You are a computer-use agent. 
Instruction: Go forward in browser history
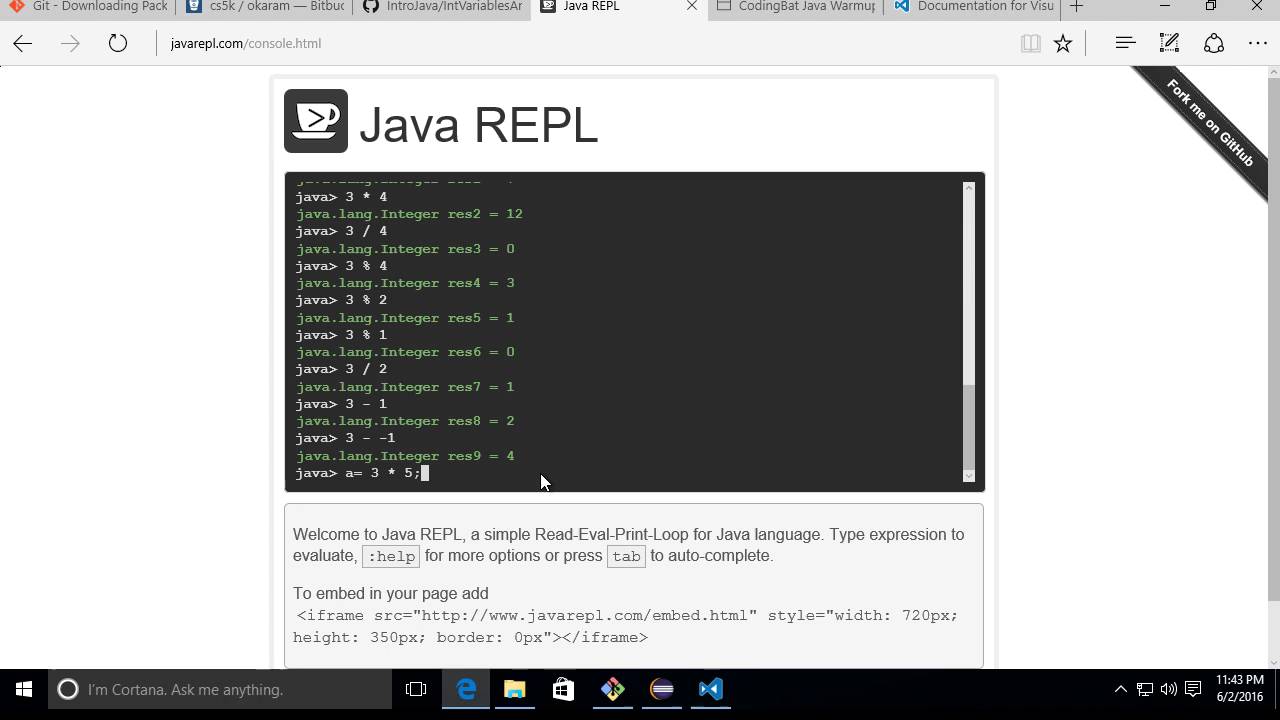coord(70,43)
